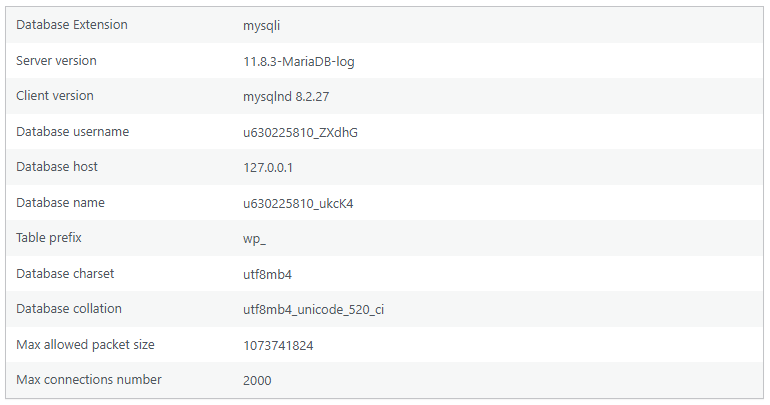Image resolution: width=770 pixels, height=405 pixels.
Task: Select the 127.0.0.1 host value
Action: coord(268,167)
